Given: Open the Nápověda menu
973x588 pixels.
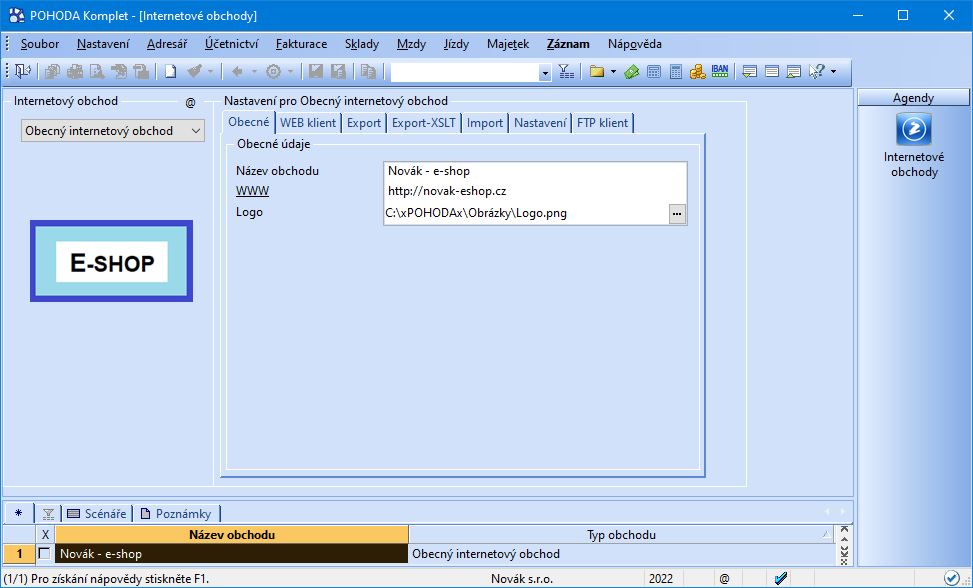Looking at the screenshot, I should [635, 44].
